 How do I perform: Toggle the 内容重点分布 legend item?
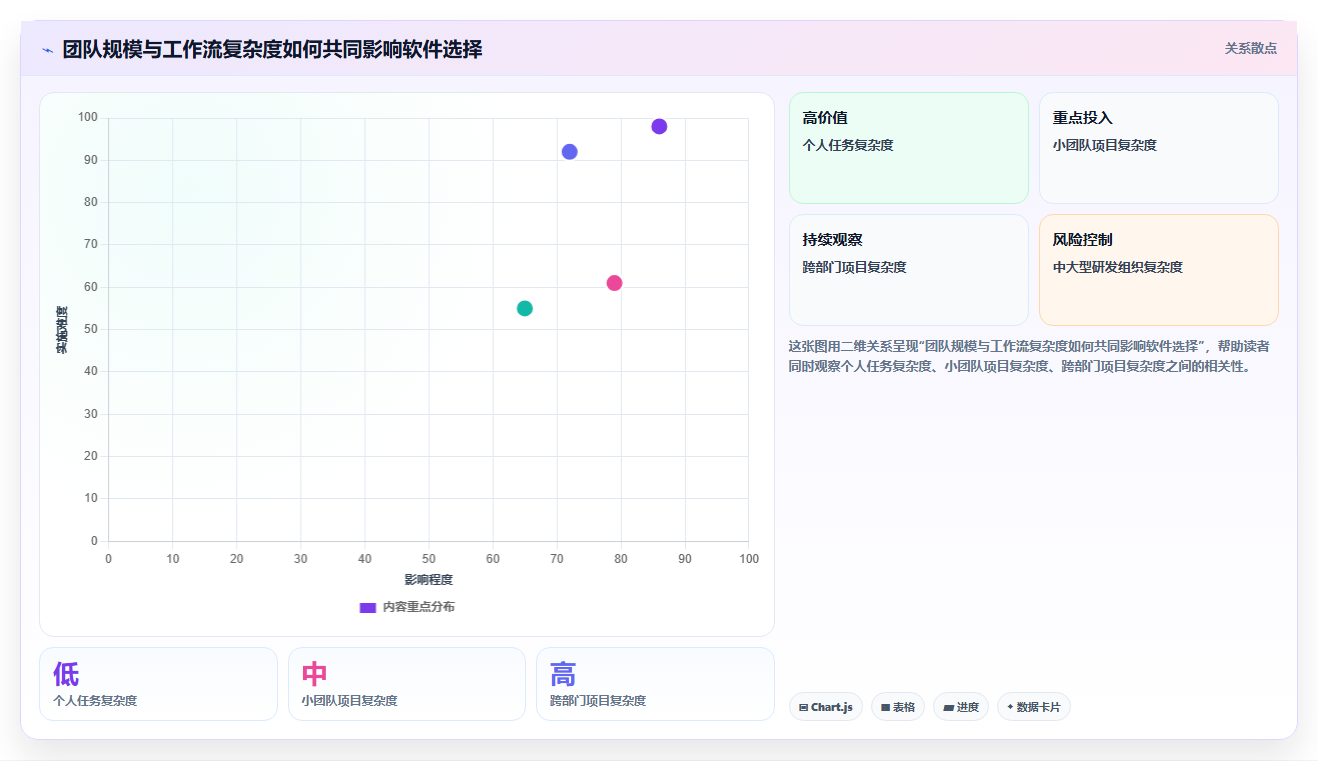(407, 607)
